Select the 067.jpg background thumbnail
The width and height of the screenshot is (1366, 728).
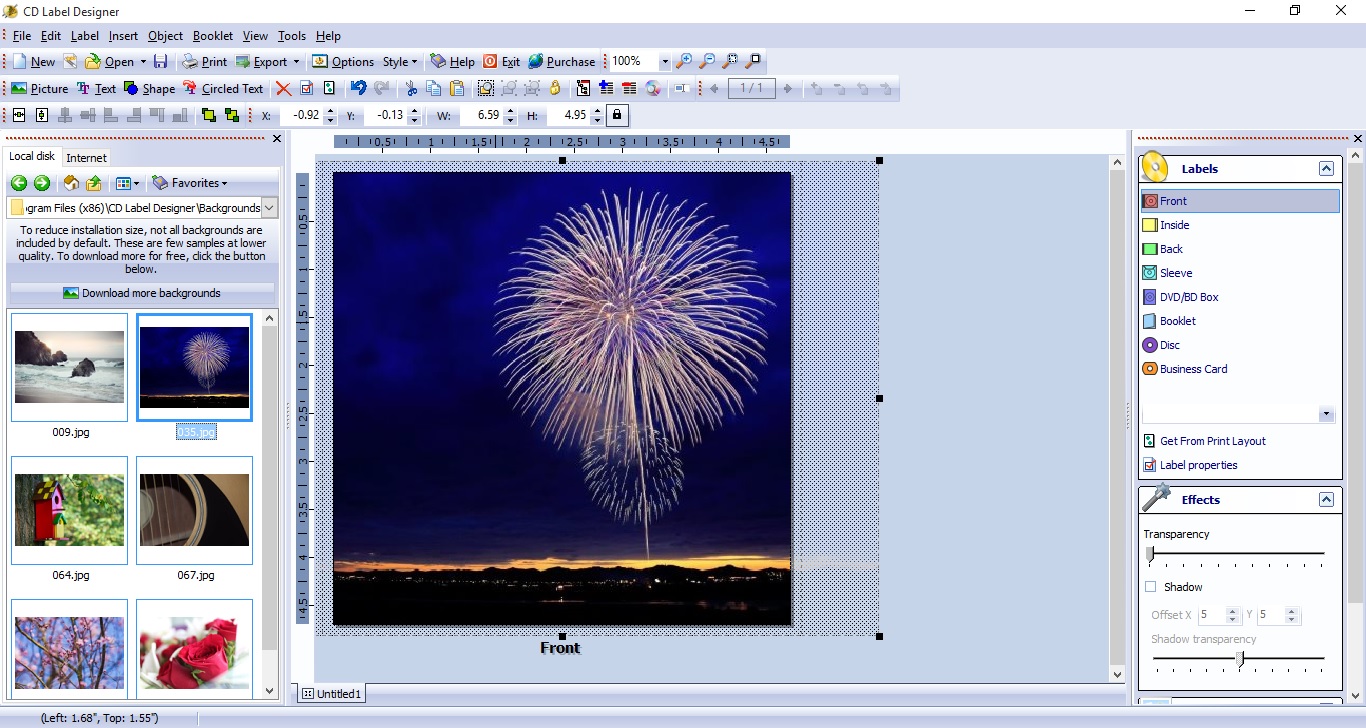click(x=194, y=511)
